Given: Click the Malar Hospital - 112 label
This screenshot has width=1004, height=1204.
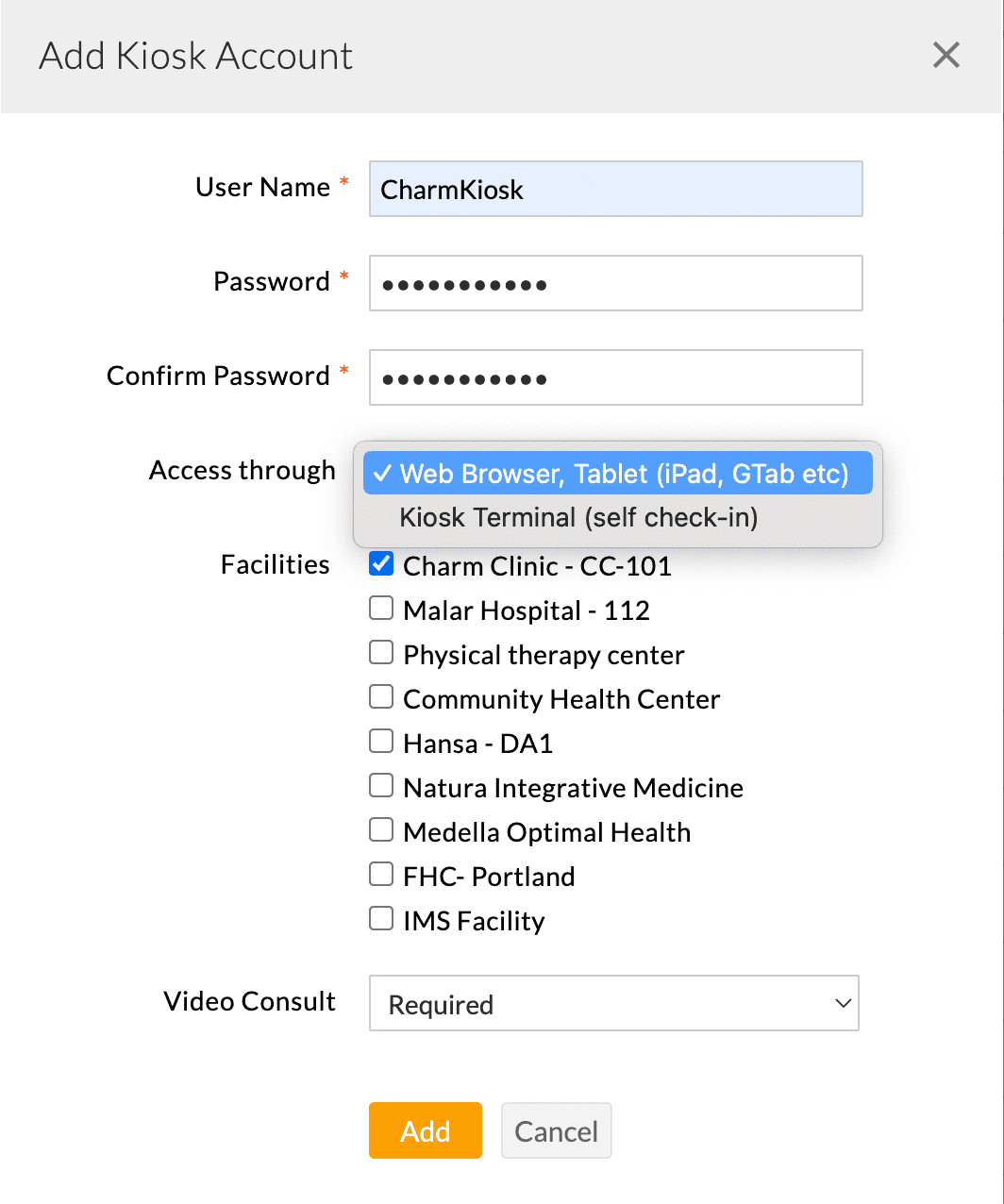Looking at the screenshot, I should [x=527, y=611].
